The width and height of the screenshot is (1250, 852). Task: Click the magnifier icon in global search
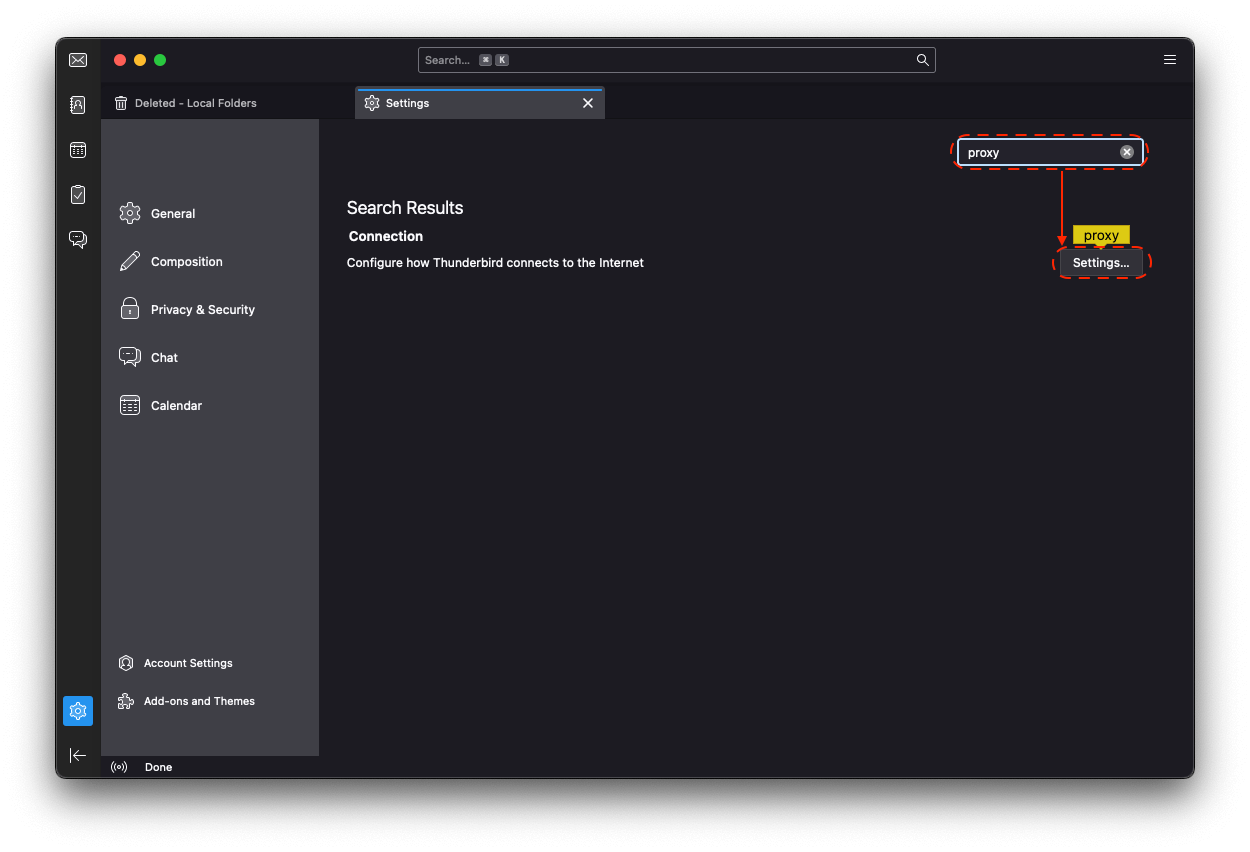click(922, 60)
